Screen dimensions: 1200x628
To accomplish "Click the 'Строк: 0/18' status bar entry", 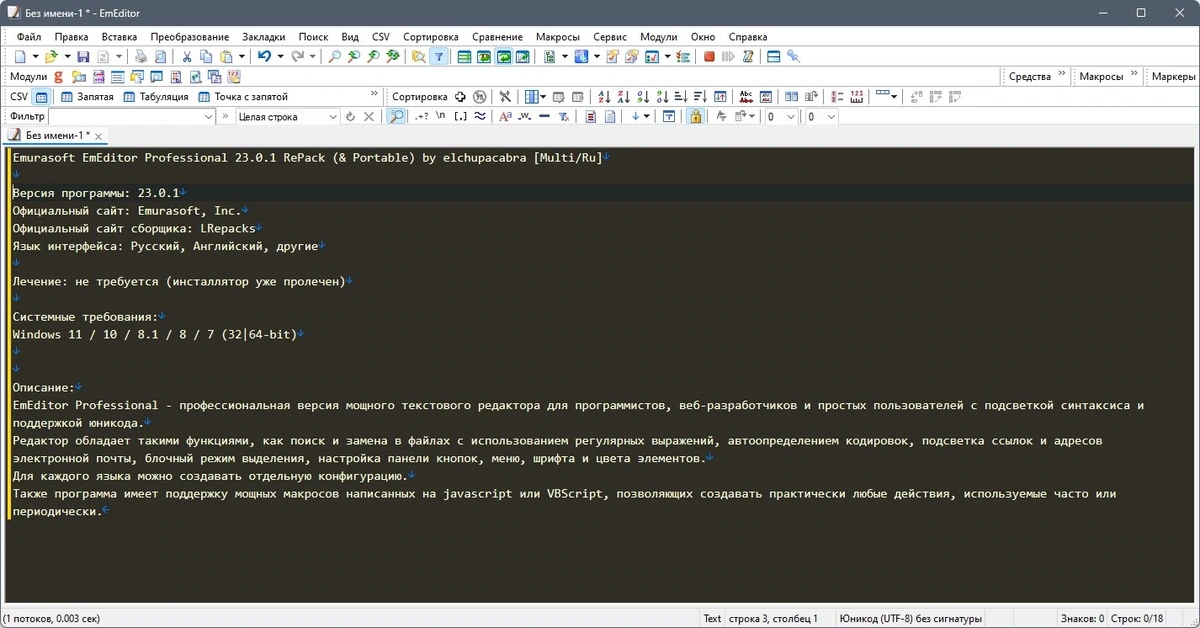I will tap(1139, 619).
